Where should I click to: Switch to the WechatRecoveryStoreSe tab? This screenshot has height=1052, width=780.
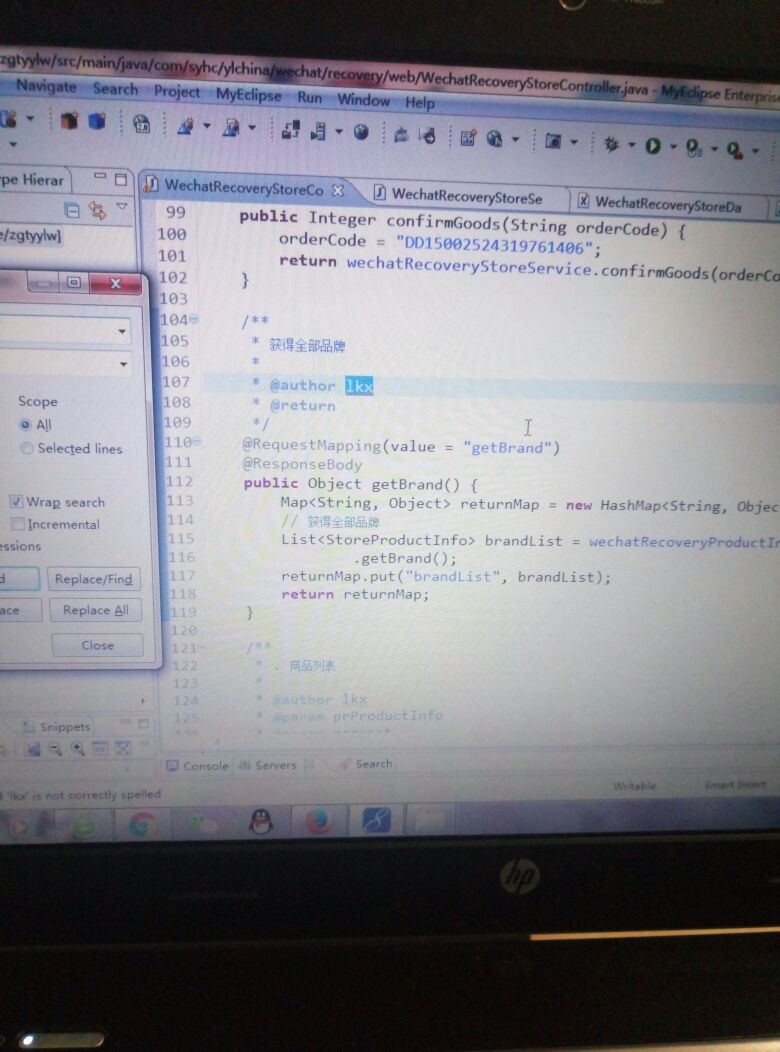[x=466, y=197]
